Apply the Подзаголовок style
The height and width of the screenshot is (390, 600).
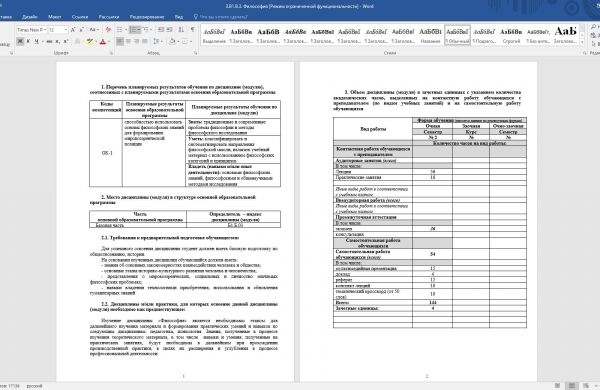point(484,35)
